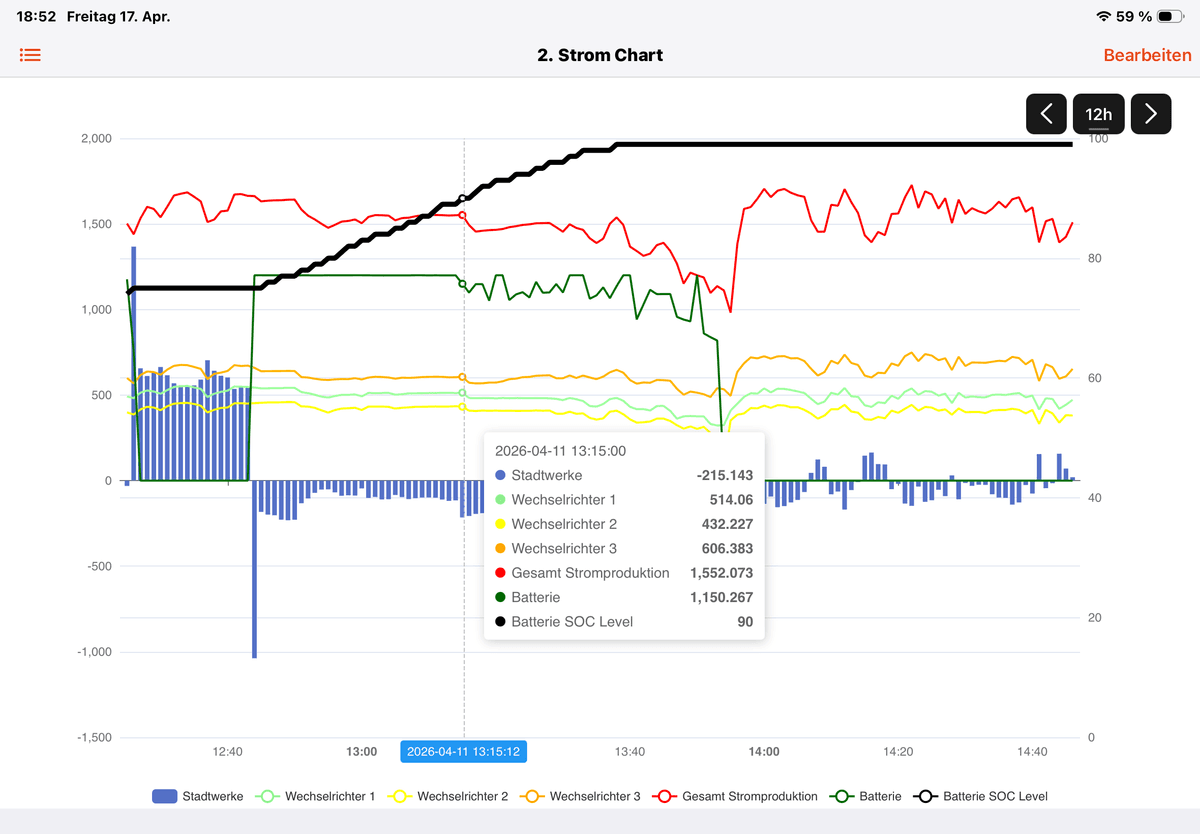Tap the battery status icon
Viewport: 1200px width, 834px height.
click(1170, 17)
